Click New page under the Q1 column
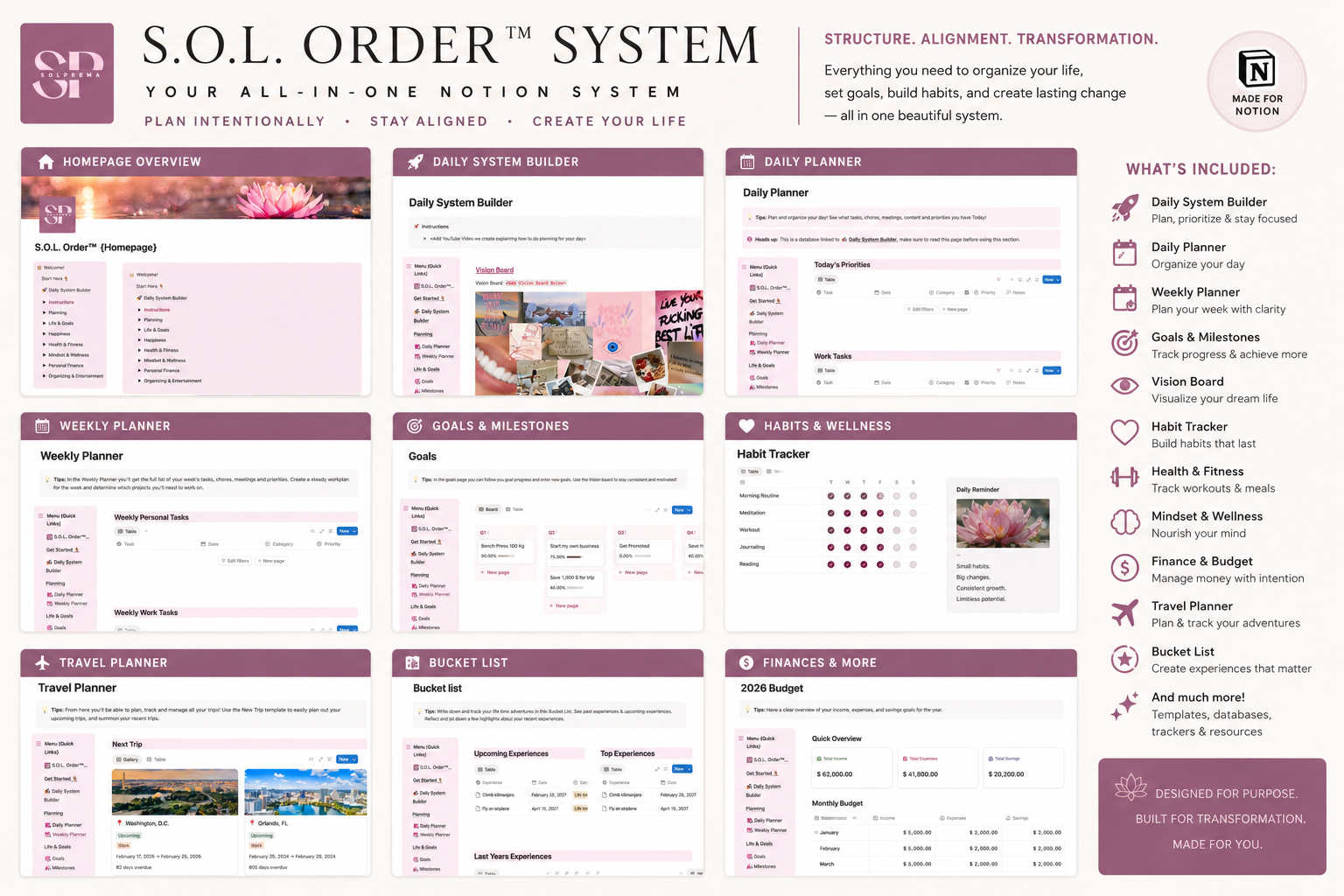 coord(495,572)
